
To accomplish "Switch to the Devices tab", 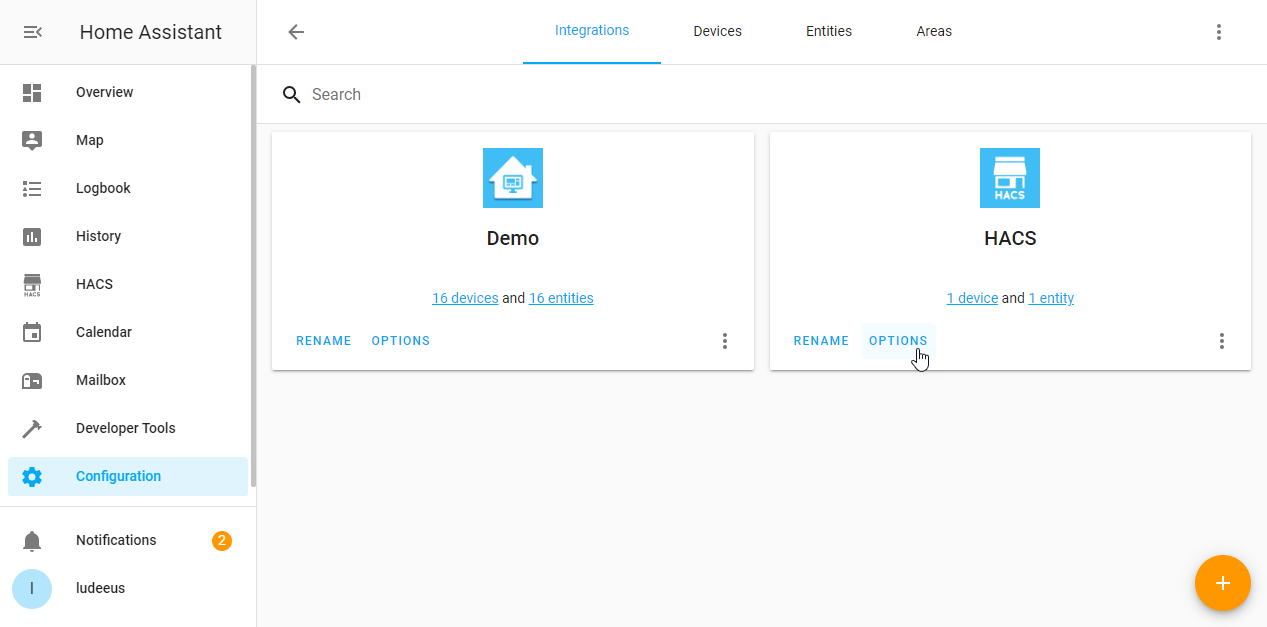I will click(x=718, y=31).
